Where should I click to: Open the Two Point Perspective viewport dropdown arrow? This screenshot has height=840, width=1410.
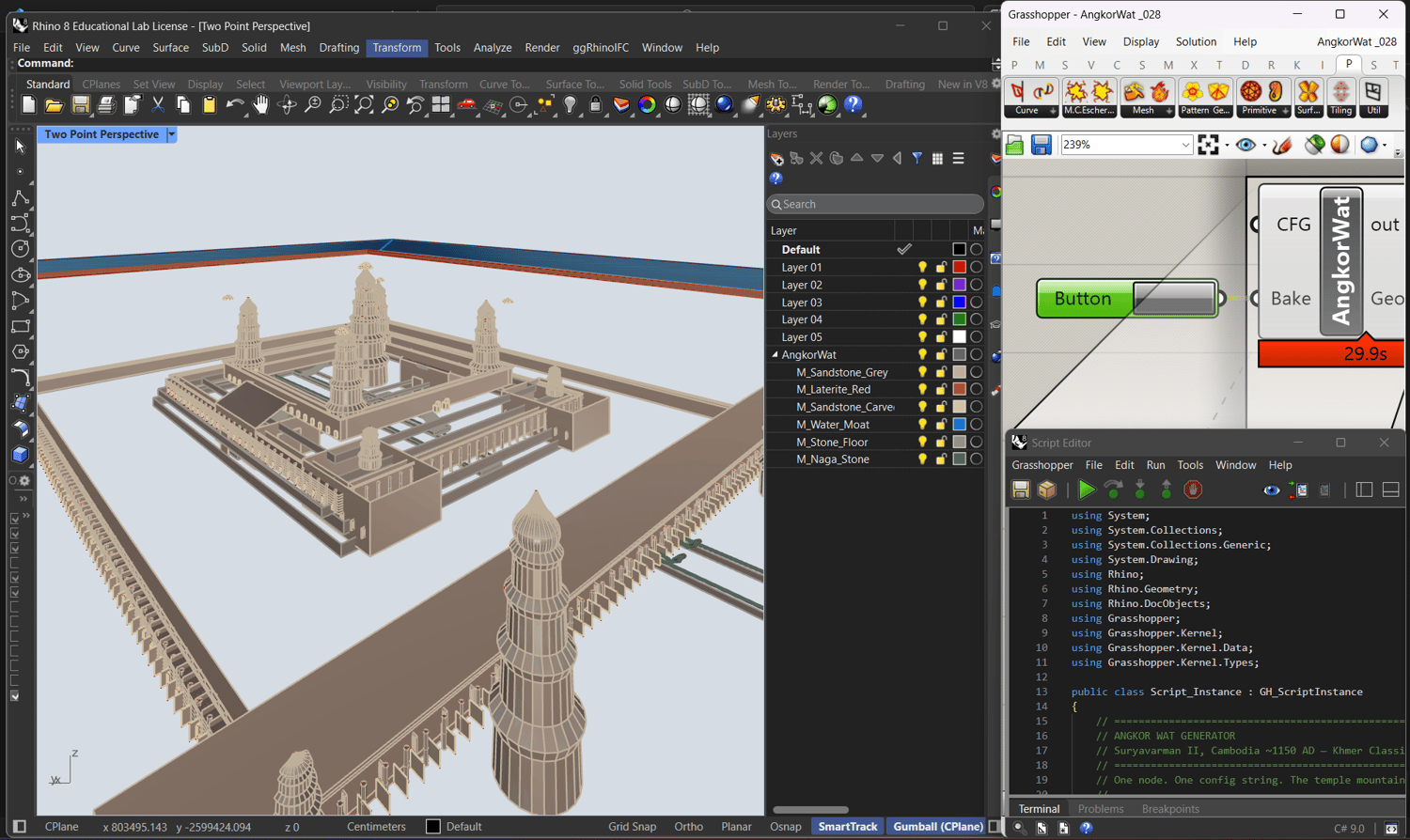171,134
